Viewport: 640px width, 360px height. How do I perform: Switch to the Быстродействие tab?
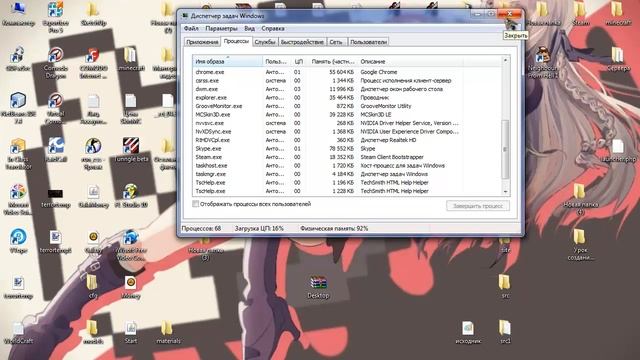pos(302,42)
